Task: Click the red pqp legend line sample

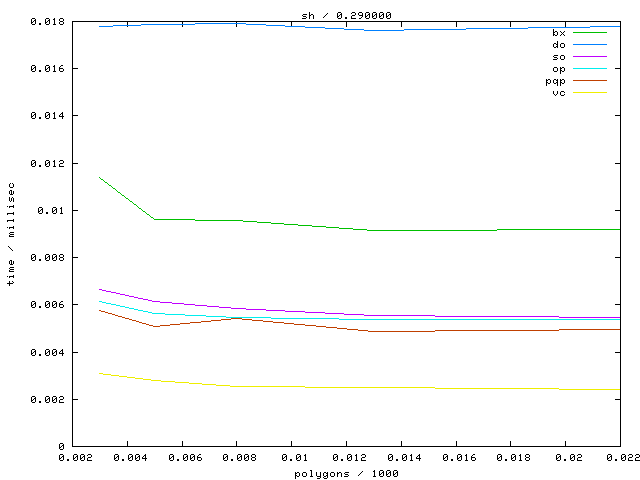Action: [x=590, y=81]
